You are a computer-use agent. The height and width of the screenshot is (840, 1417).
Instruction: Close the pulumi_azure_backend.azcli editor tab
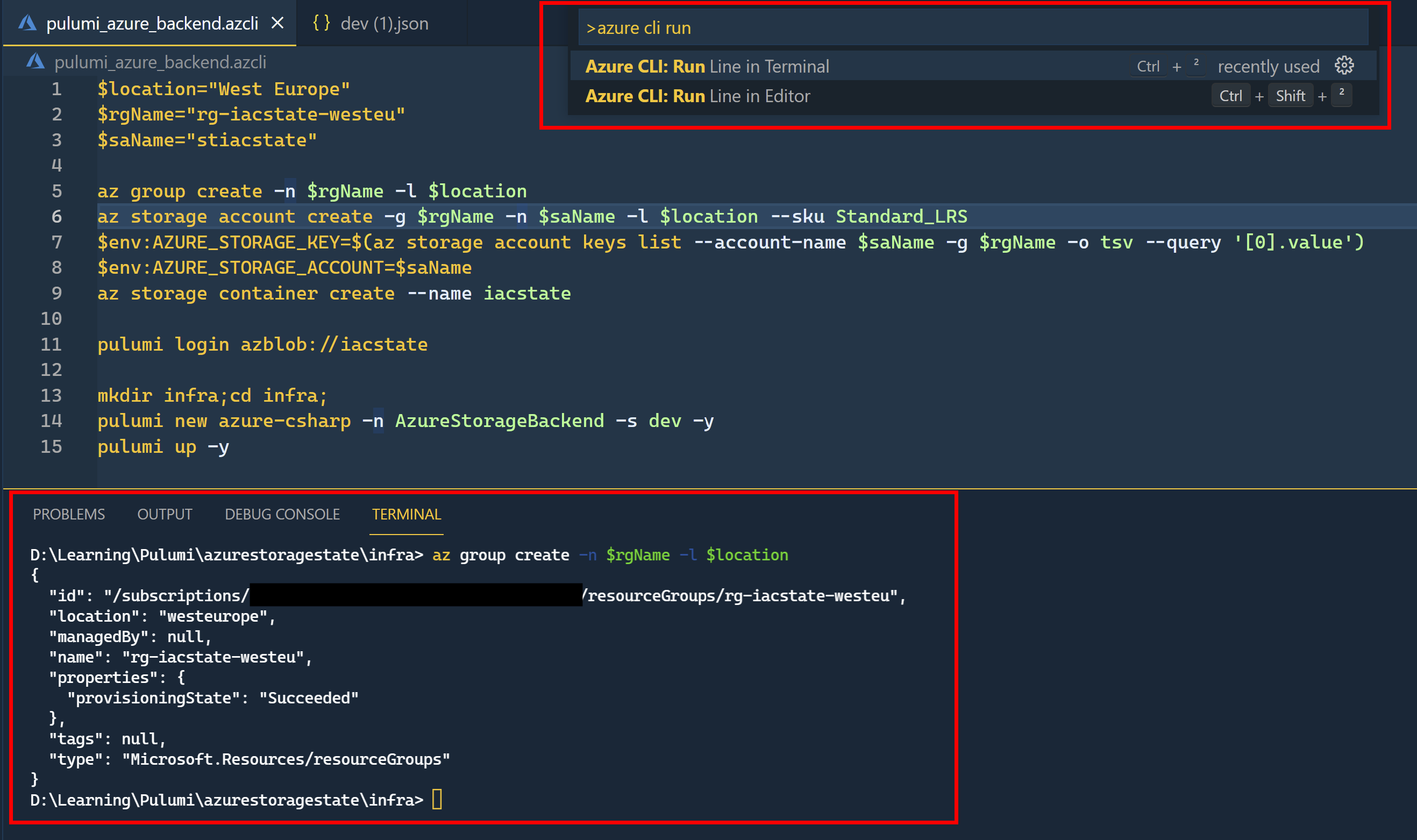278,23
